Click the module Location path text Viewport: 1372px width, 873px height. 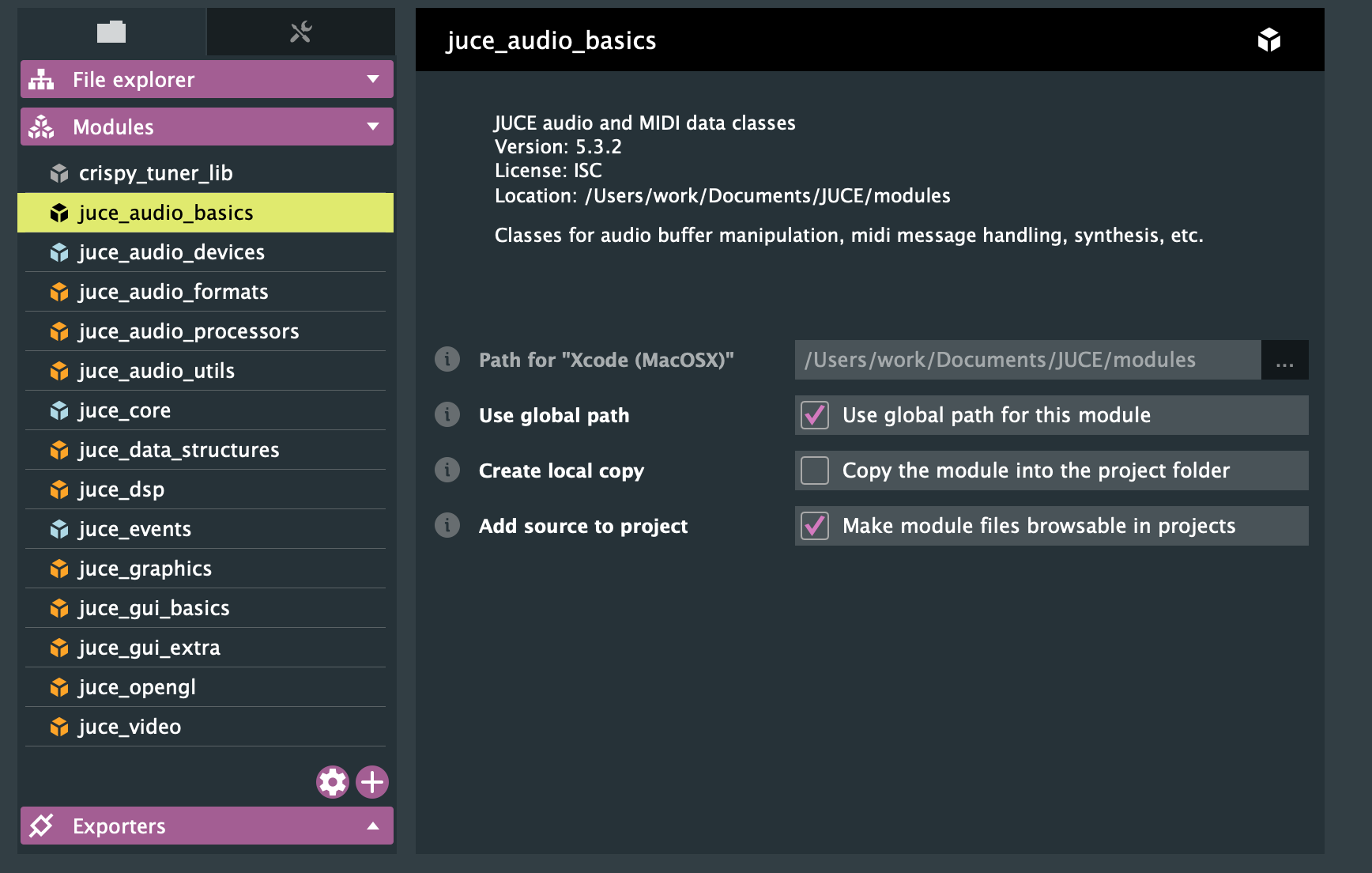point(722,196)
